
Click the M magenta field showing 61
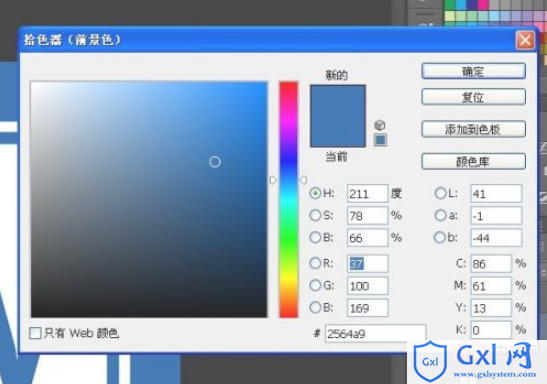(491, 286)
